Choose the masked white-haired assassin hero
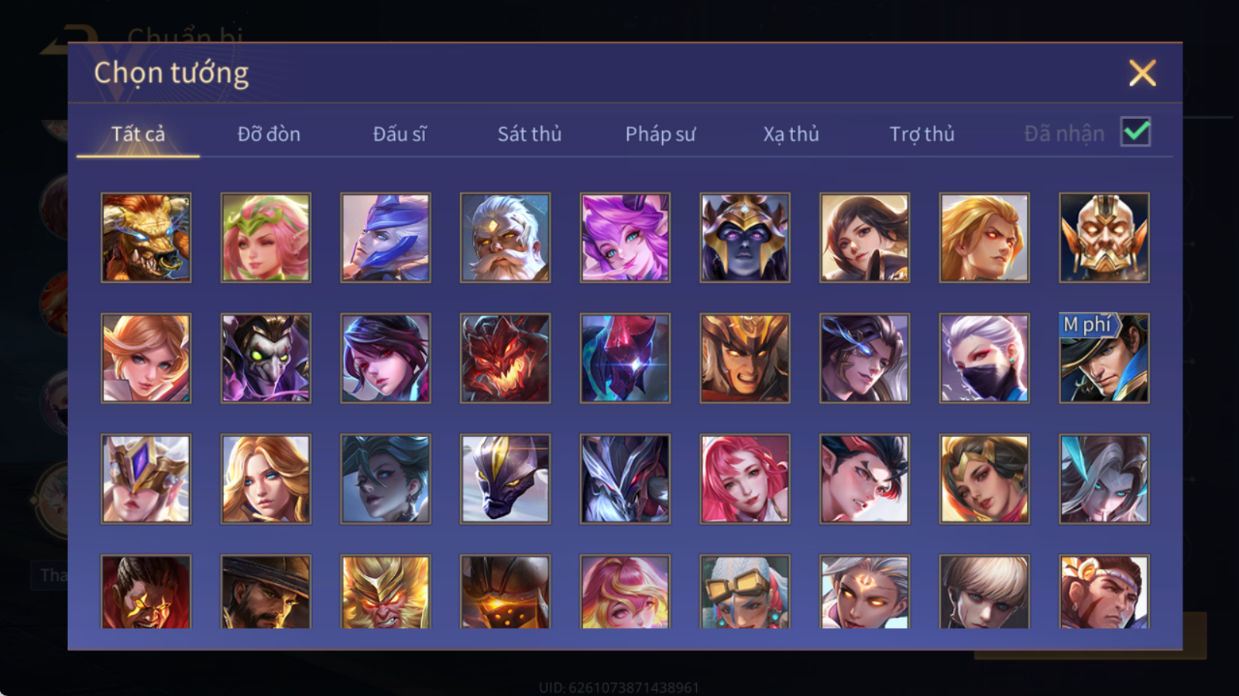The image size is (1239, 696). tap(984, 358)
